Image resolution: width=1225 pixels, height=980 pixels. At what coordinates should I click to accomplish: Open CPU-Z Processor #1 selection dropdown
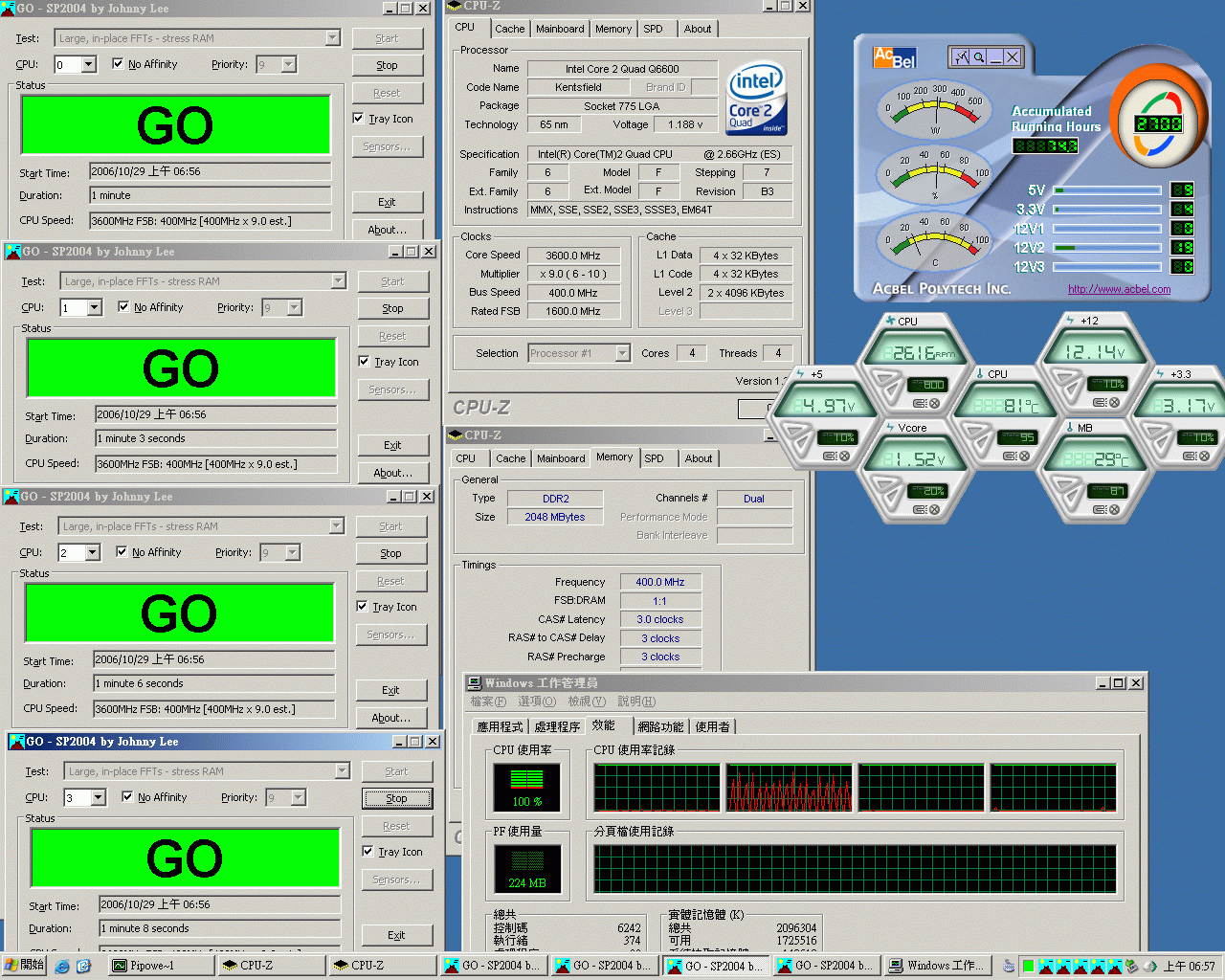tap(622, 353)
